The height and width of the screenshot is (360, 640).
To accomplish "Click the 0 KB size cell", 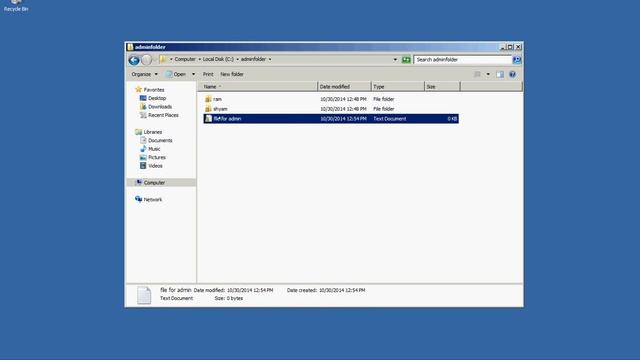I will tap(452, 119).
